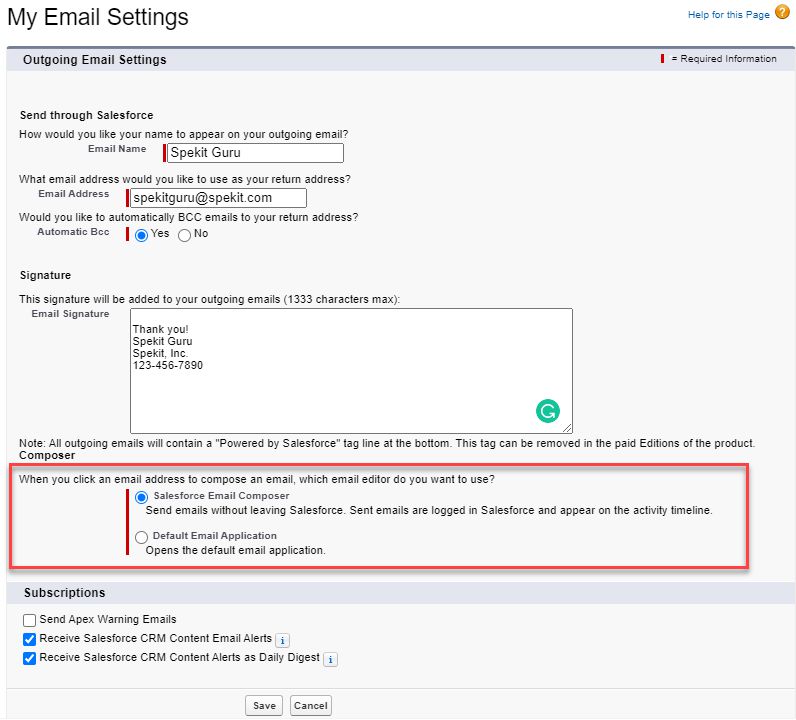Click the Cancel button
Screen dimensions: 796x720
point(311,705)
